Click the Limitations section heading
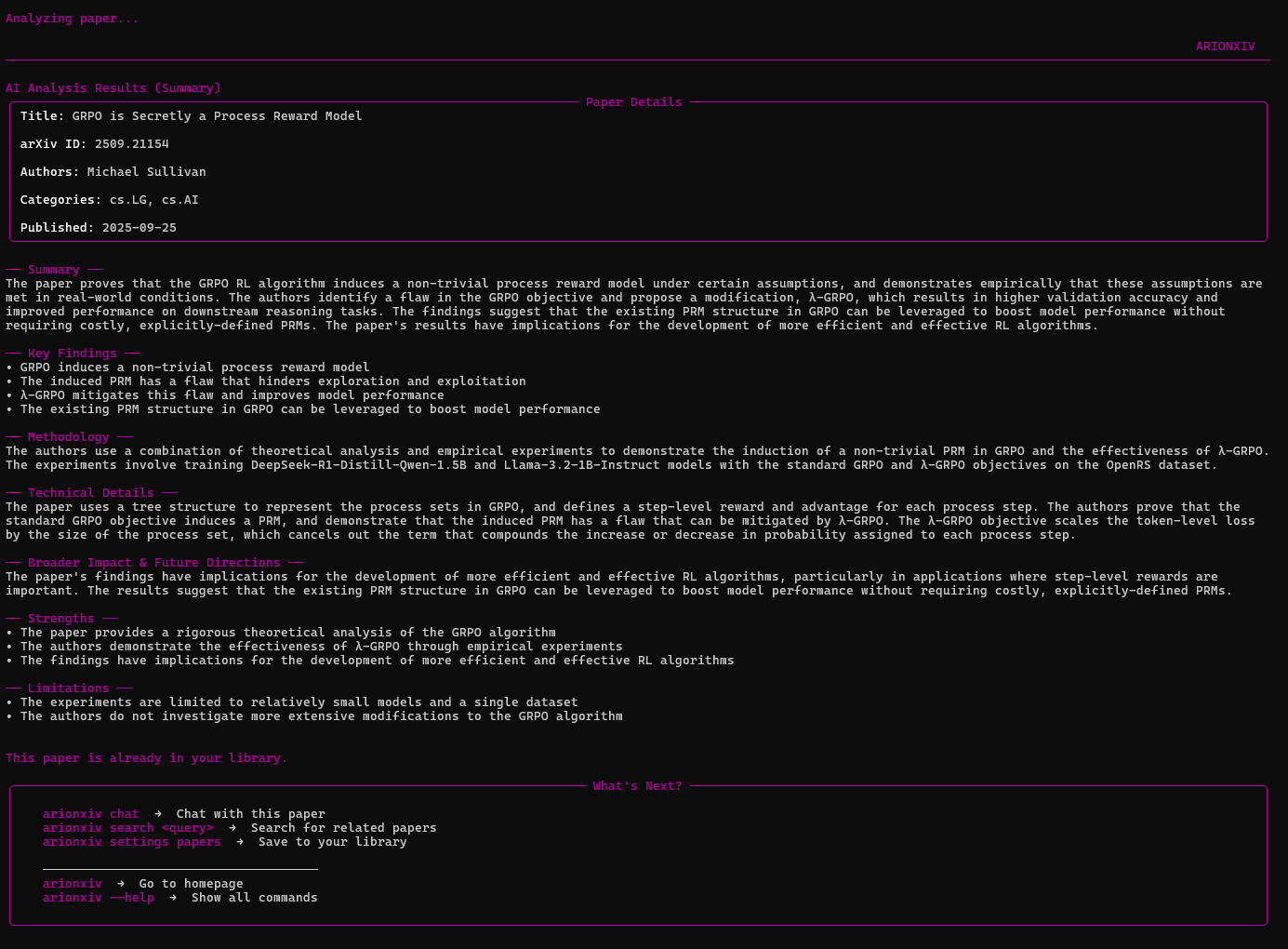The width and height of the screenshot is (1288, 949). 68,688
